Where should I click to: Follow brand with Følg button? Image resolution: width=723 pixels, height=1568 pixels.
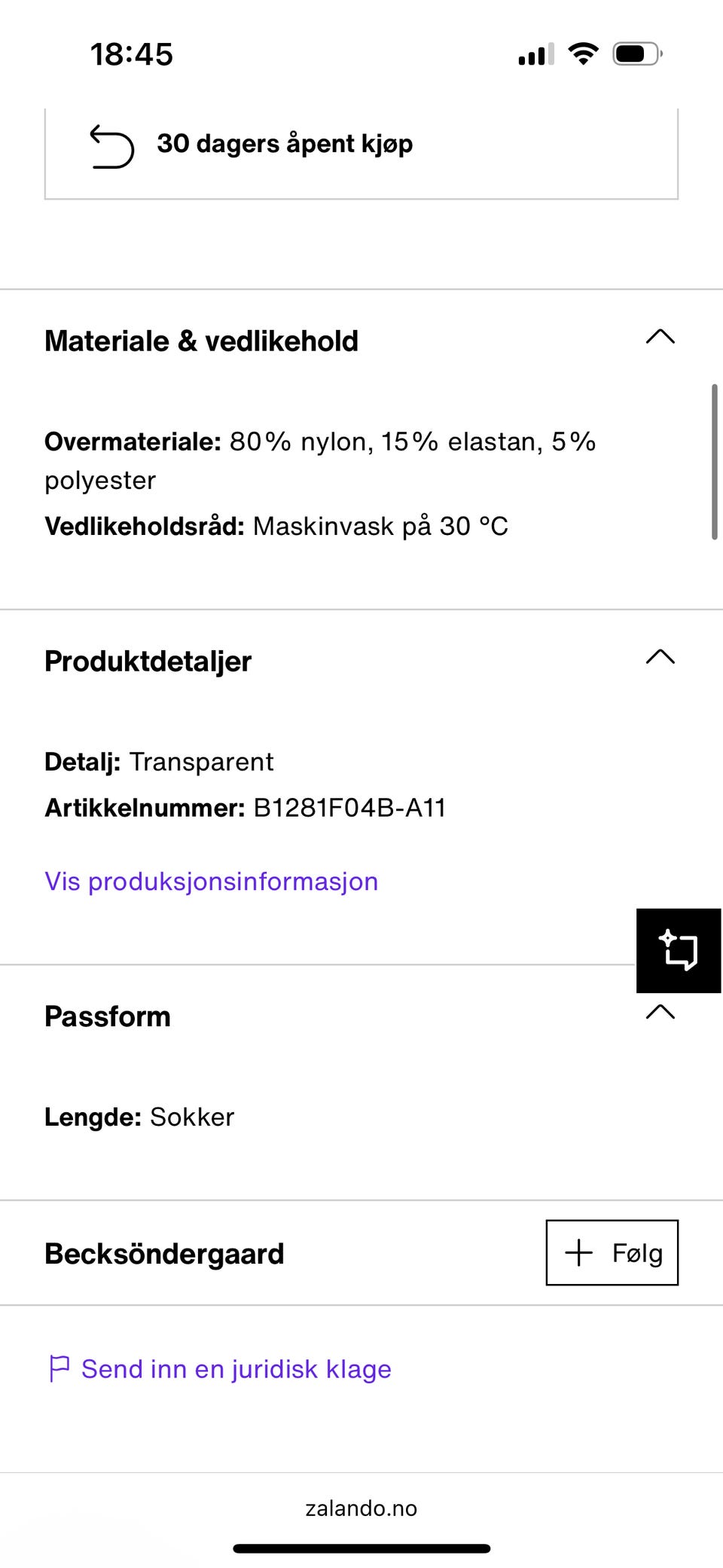[x=612, y=1252]
